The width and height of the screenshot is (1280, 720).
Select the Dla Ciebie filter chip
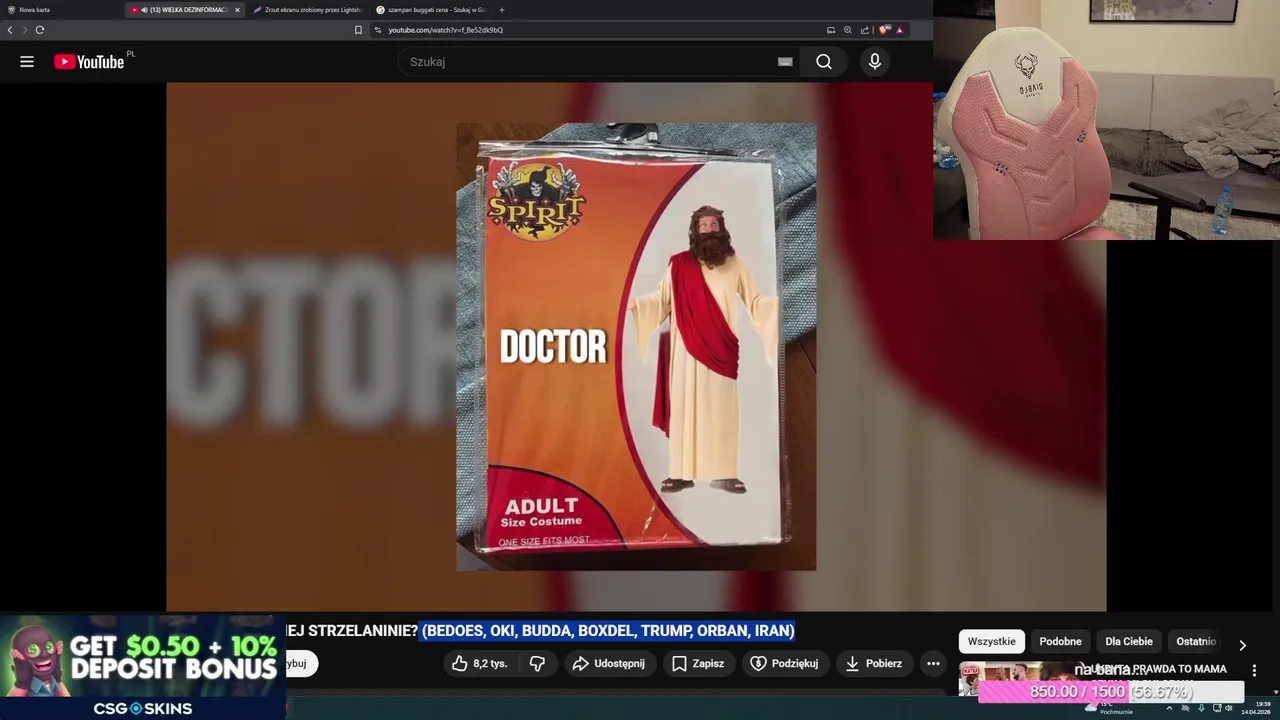click(x=1129, y=641)
